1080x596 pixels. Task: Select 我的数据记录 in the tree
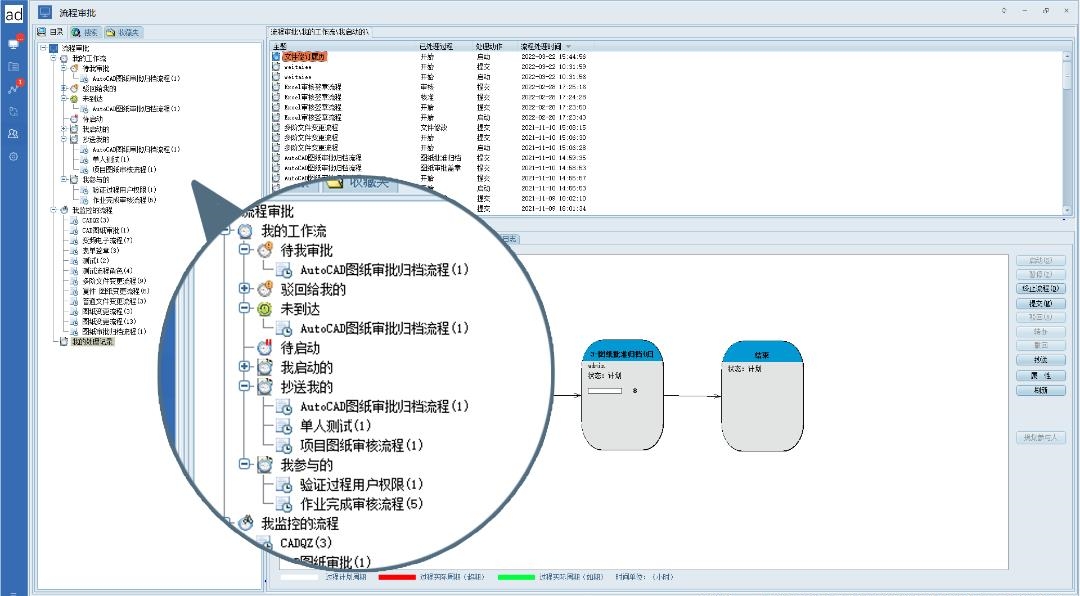tap(92, 341)
